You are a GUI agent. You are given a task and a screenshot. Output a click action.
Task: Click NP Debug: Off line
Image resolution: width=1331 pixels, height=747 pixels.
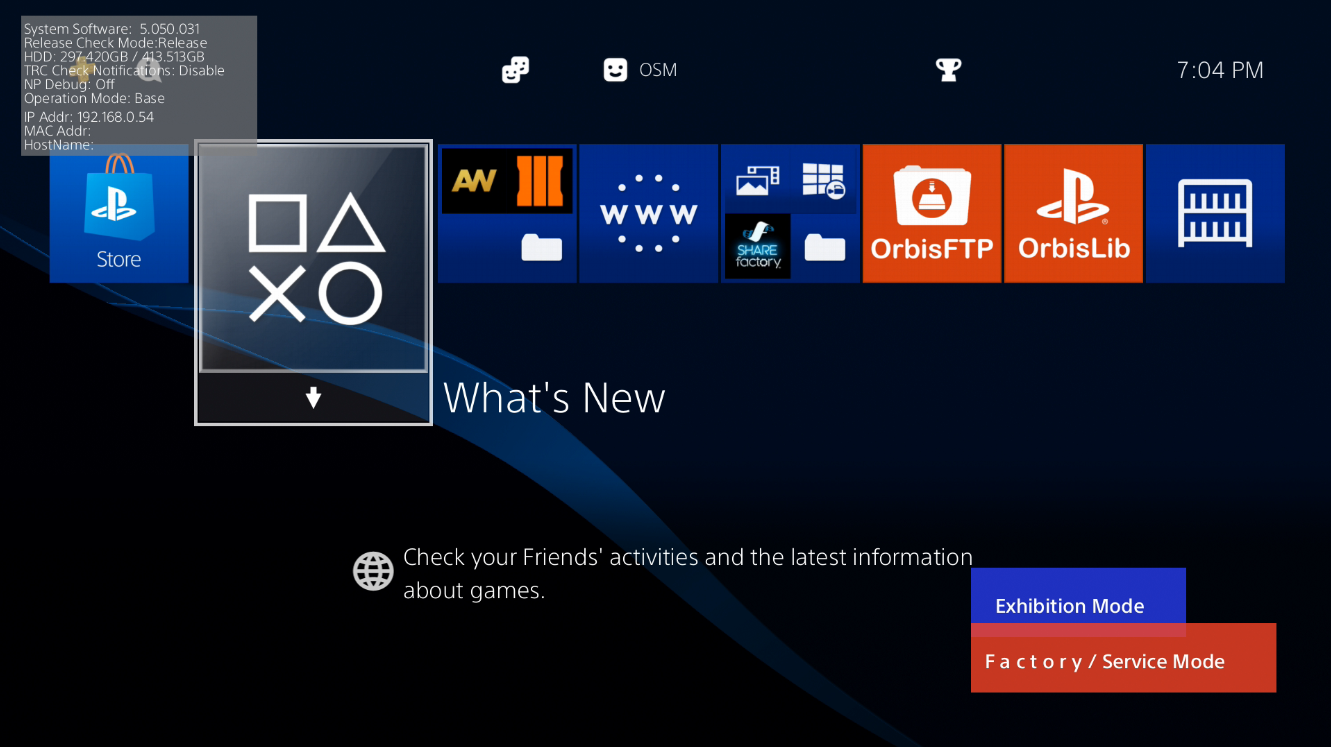[x=70, y=85]
